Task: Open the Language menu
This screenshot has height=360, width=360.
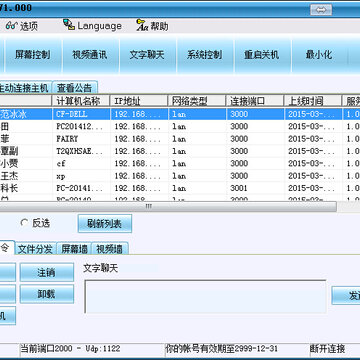Action: tap(92, 26)
